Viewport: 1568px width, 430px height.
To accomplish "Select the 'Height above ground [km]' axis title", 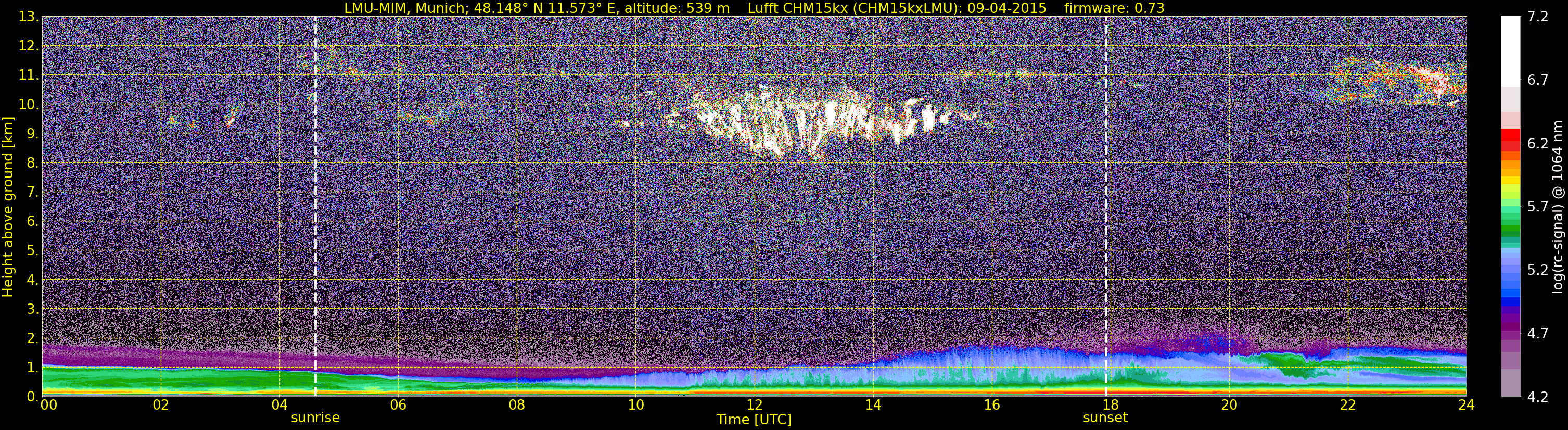I will [x=8, y=207].
